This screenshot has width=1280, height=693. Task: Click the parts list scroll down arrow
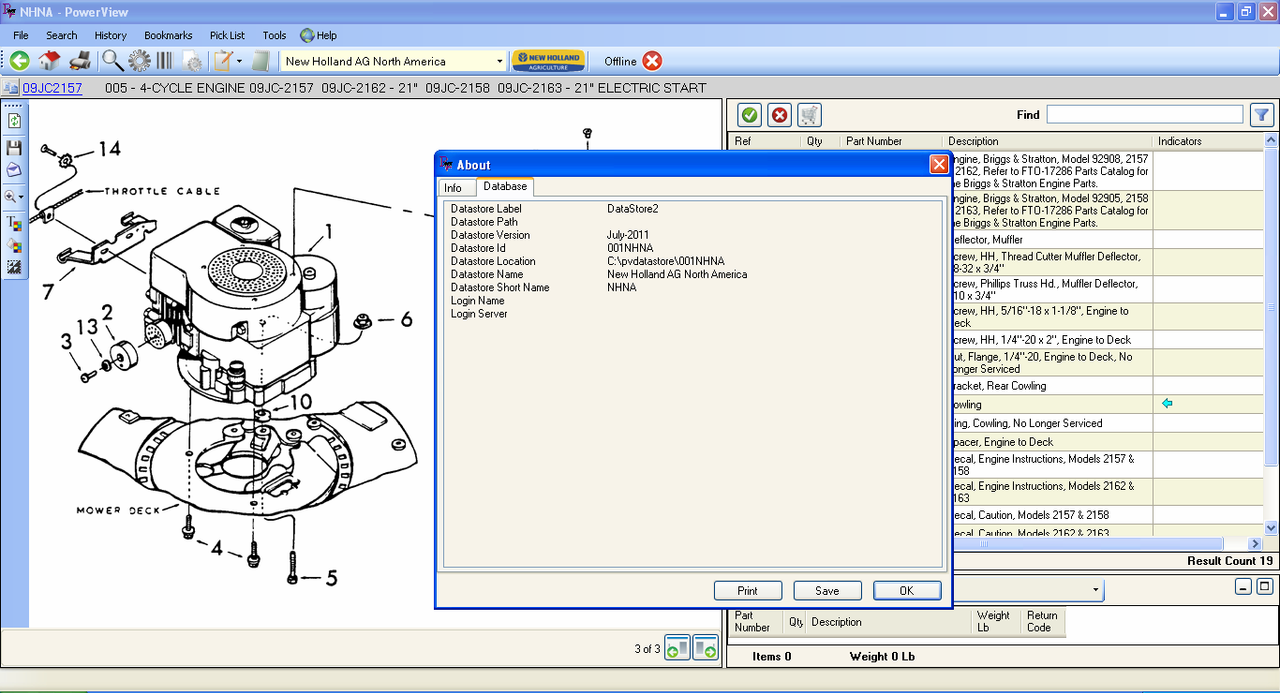click(x=1272, y=528)
